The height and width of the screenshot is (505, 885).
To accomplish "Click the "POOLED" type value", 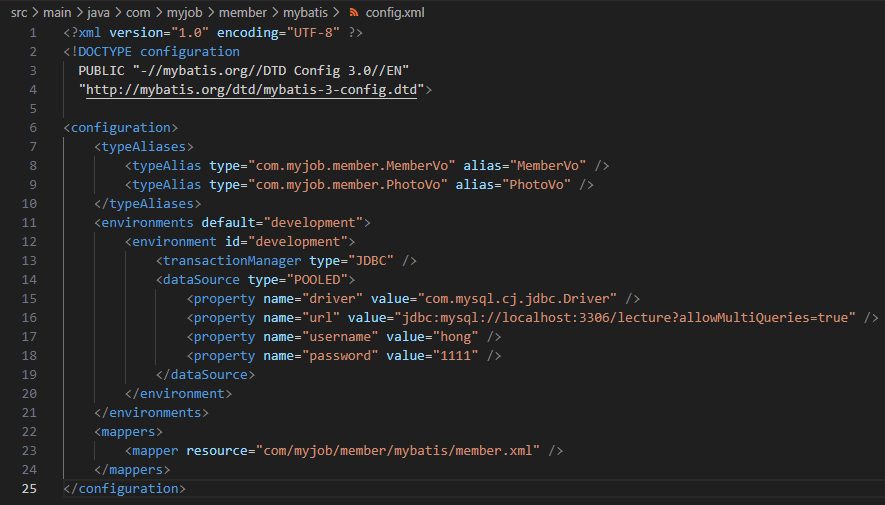I will point(317,279).
